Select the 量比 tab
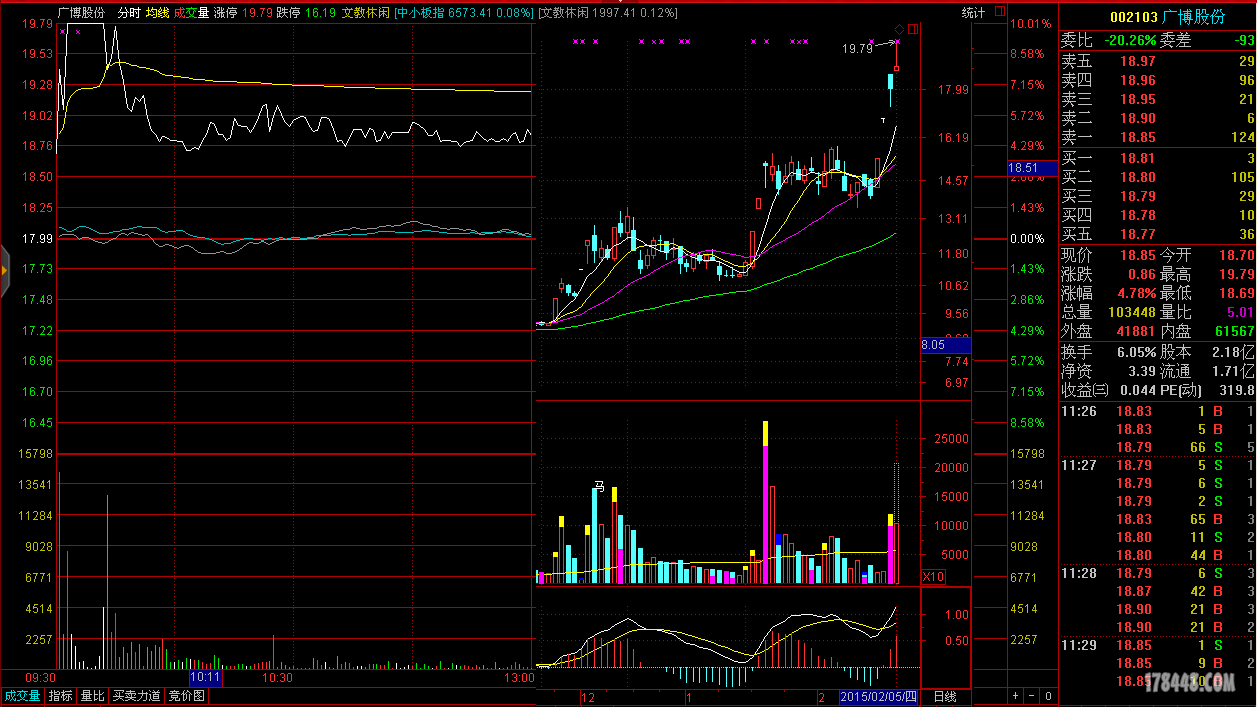1257x707 pixels. click(x=92, y=696)
